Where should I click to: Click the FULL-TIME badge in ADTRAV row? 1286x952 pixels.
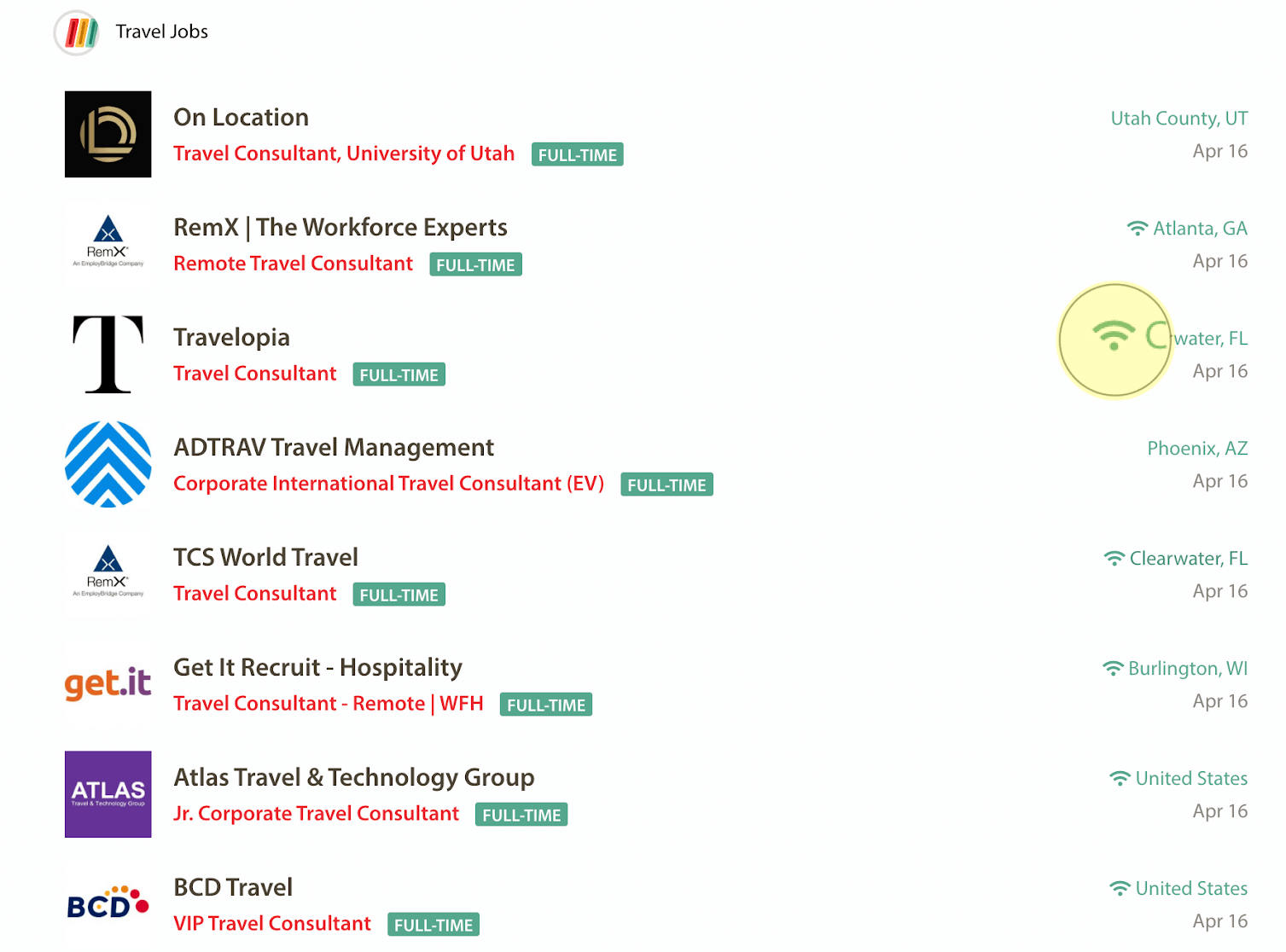click(x=666, y=485)
